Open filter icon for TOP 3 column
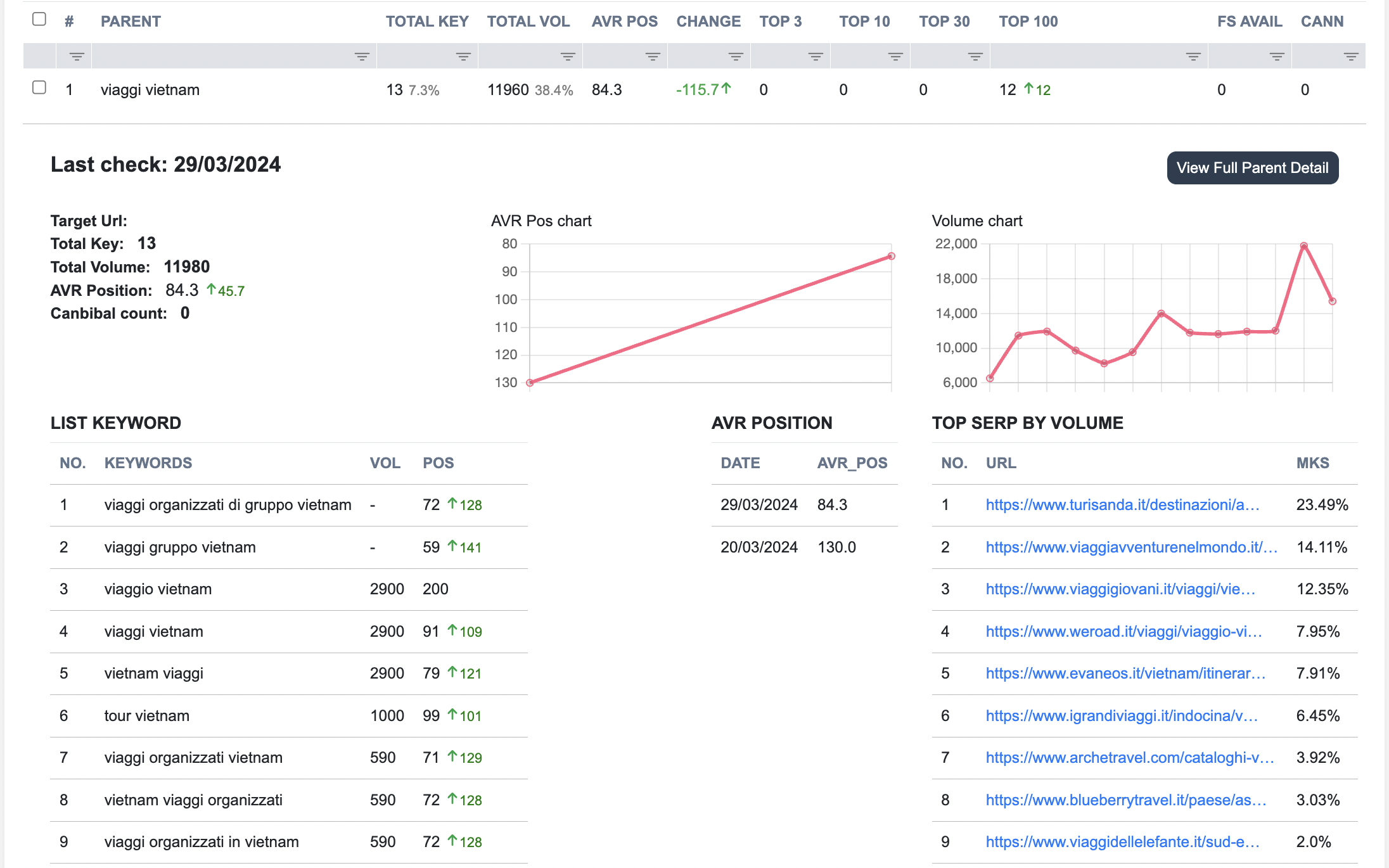The width and height of the screenshot is (1389, 868). [x=816, y=56]
